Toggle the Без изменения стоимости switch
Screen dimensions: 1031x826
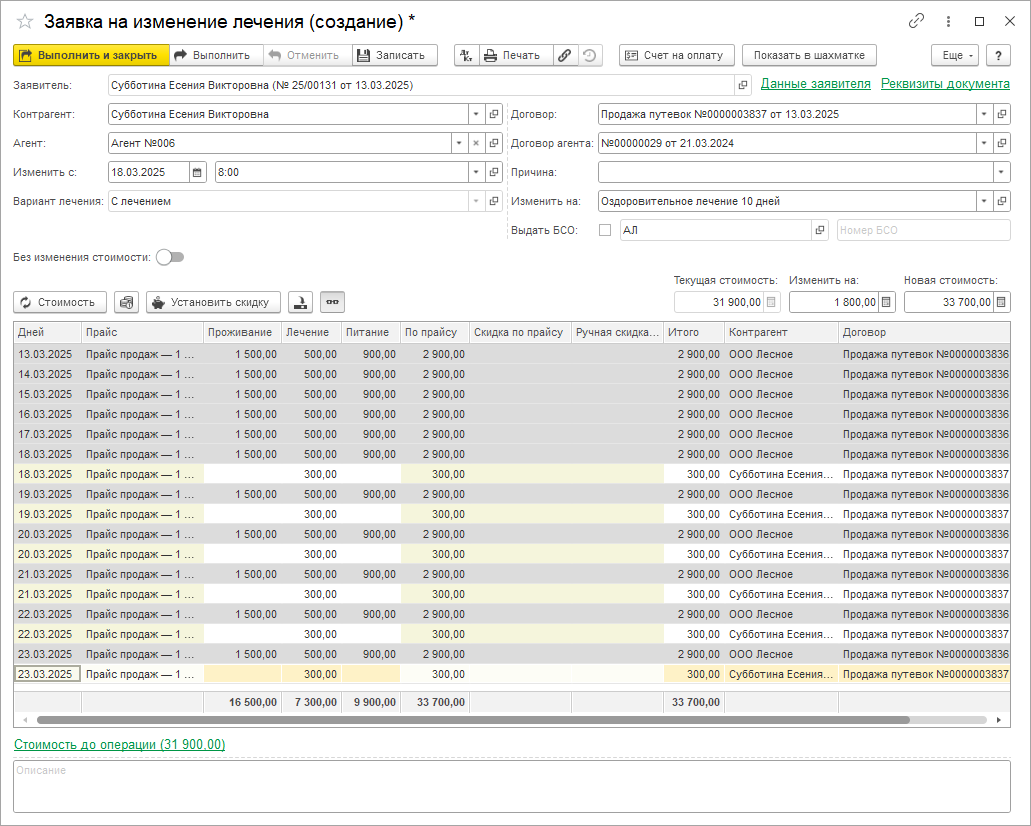pos(170,257)
